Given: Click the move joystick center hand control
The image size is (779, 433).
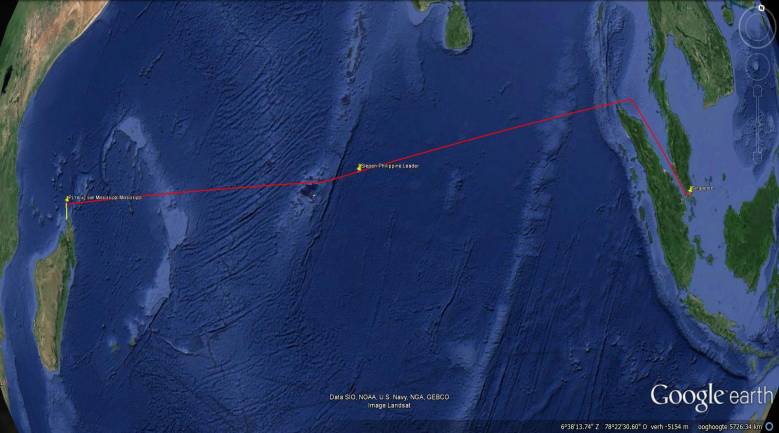Looking at the screenshot, I should [x=757, y=67].
